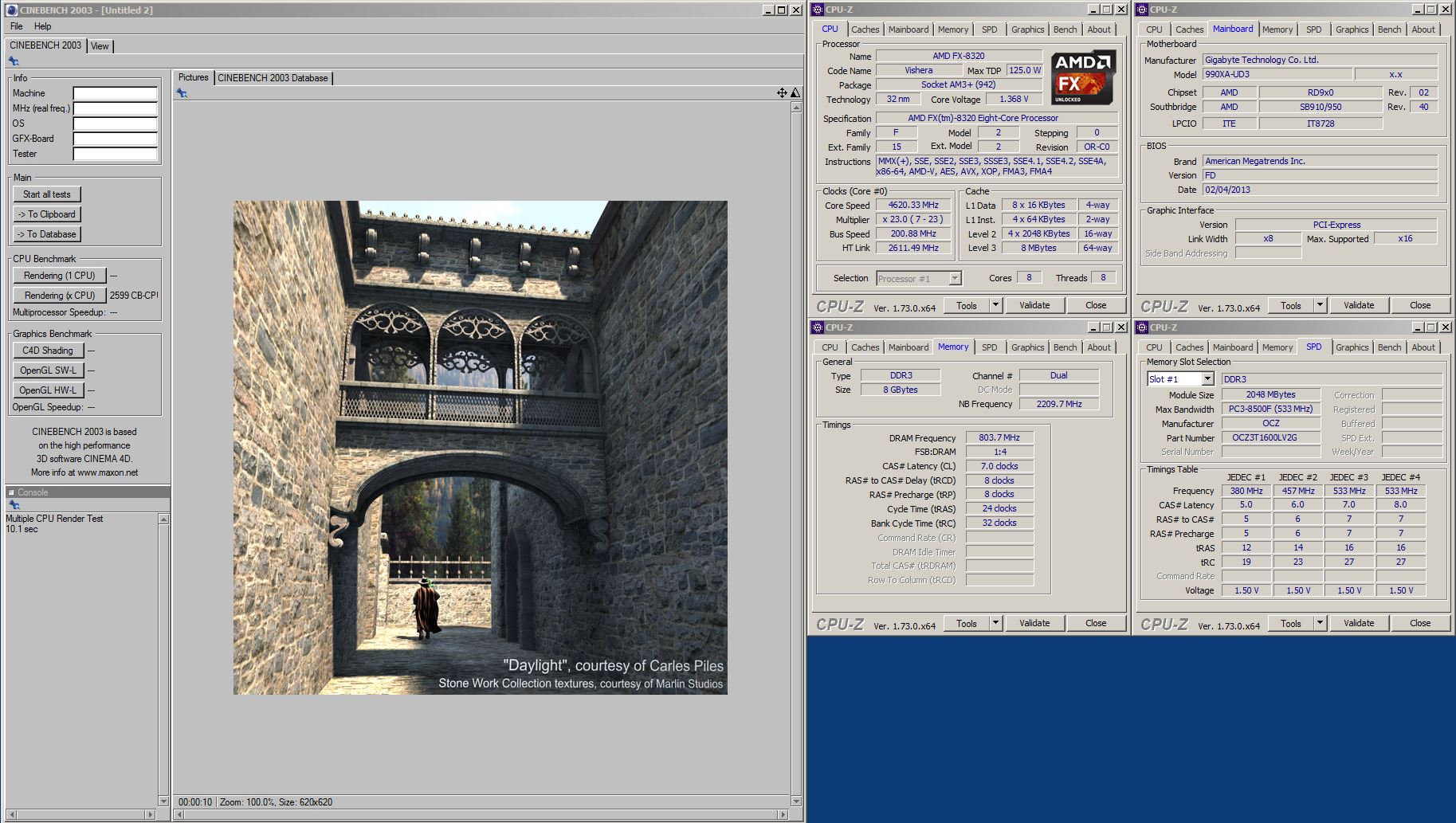This screenshot has height=823, width=1456.
Task: Run the Rendering (x CPU) benchmark
Action: click(59, 296)
